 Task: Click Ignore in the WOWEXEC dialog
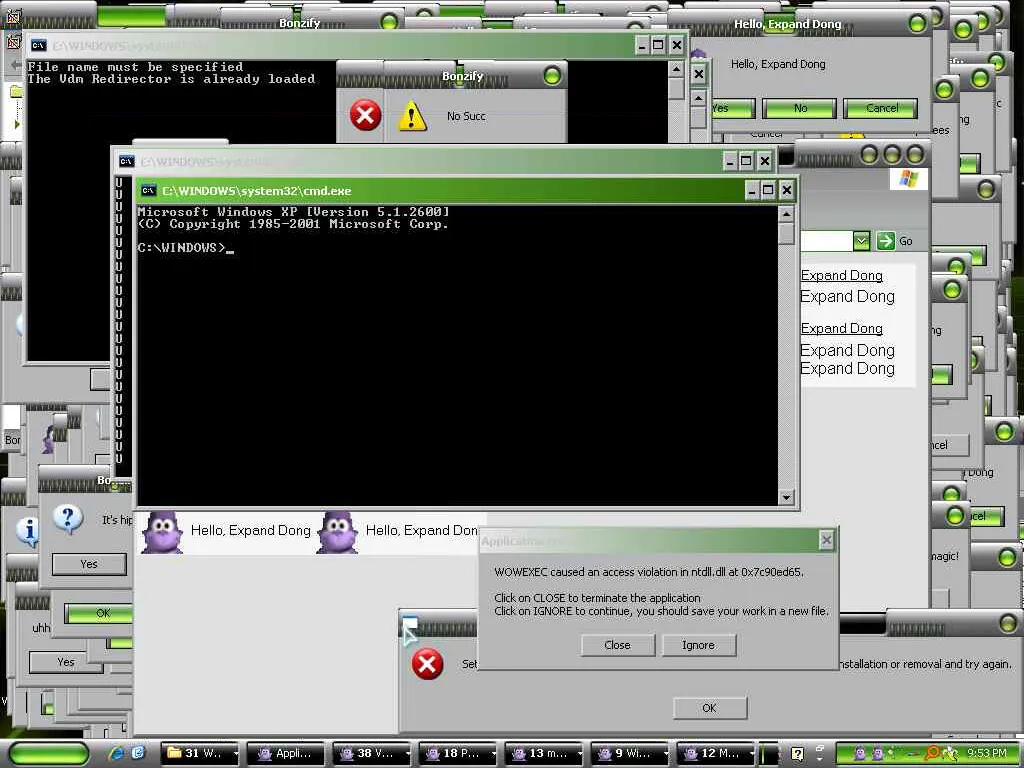(699, 645)
